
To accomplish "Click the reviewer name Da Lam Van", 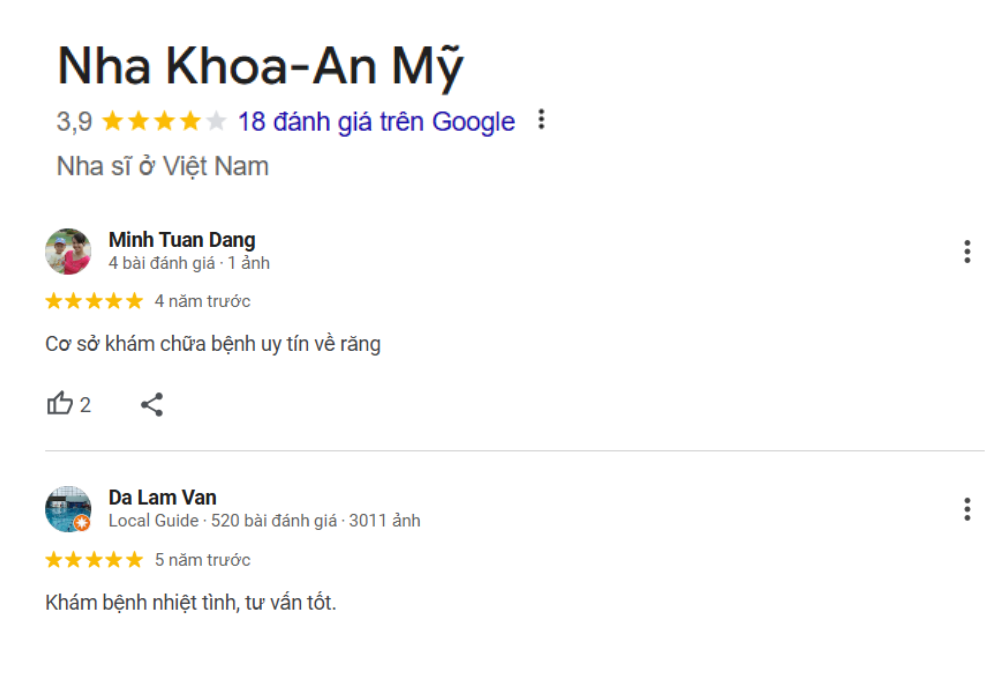I will coord(163,497).
